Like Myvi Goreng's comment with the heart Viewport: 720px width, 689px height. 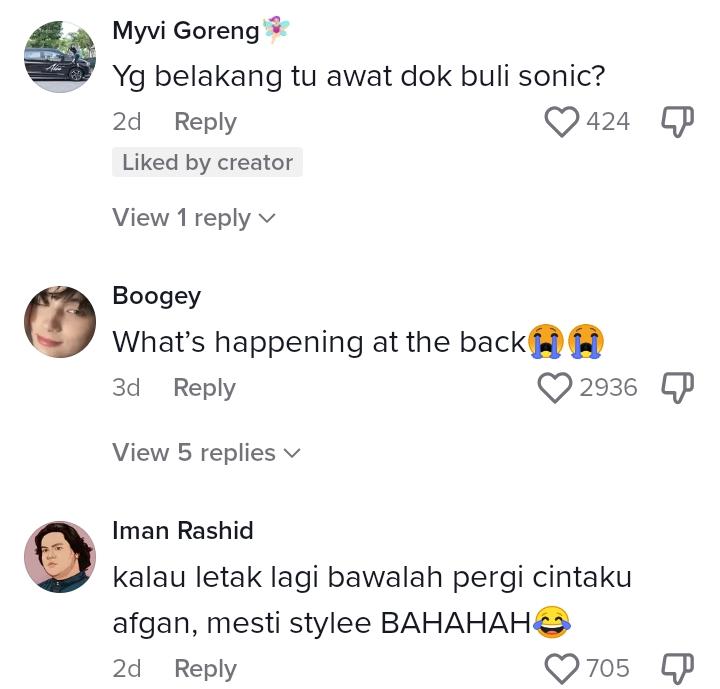(562, 122)
